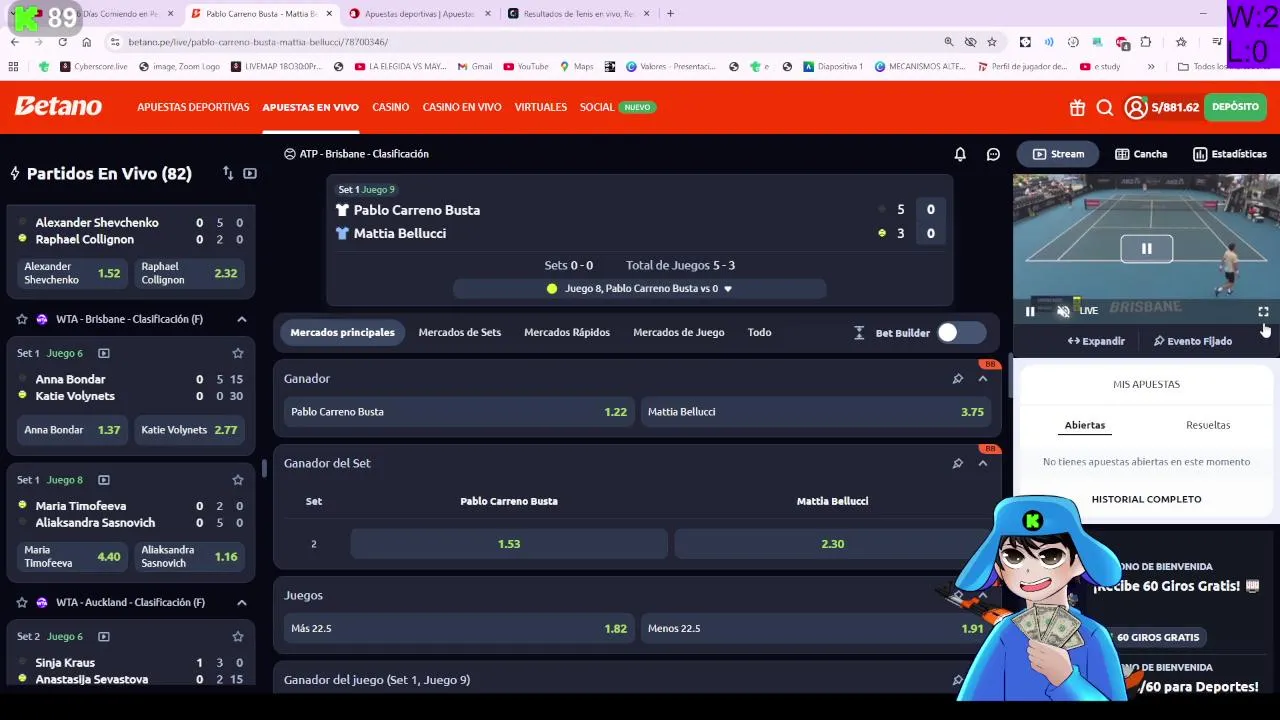The width and height of the screenshot is (1280, 720).
Task: Enter fullscreen on the live stream
Action: (1263, 311)
